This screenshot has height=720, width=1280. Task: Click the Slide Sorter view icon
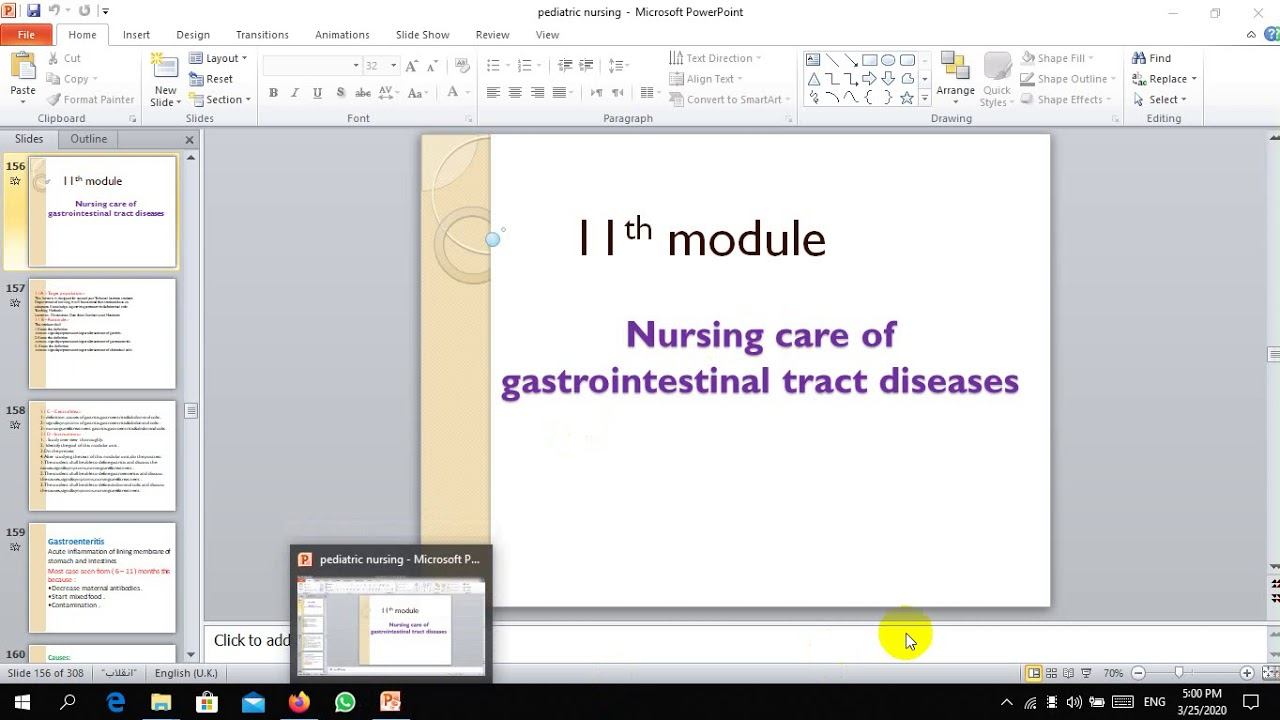click(x=1051, y=673)
